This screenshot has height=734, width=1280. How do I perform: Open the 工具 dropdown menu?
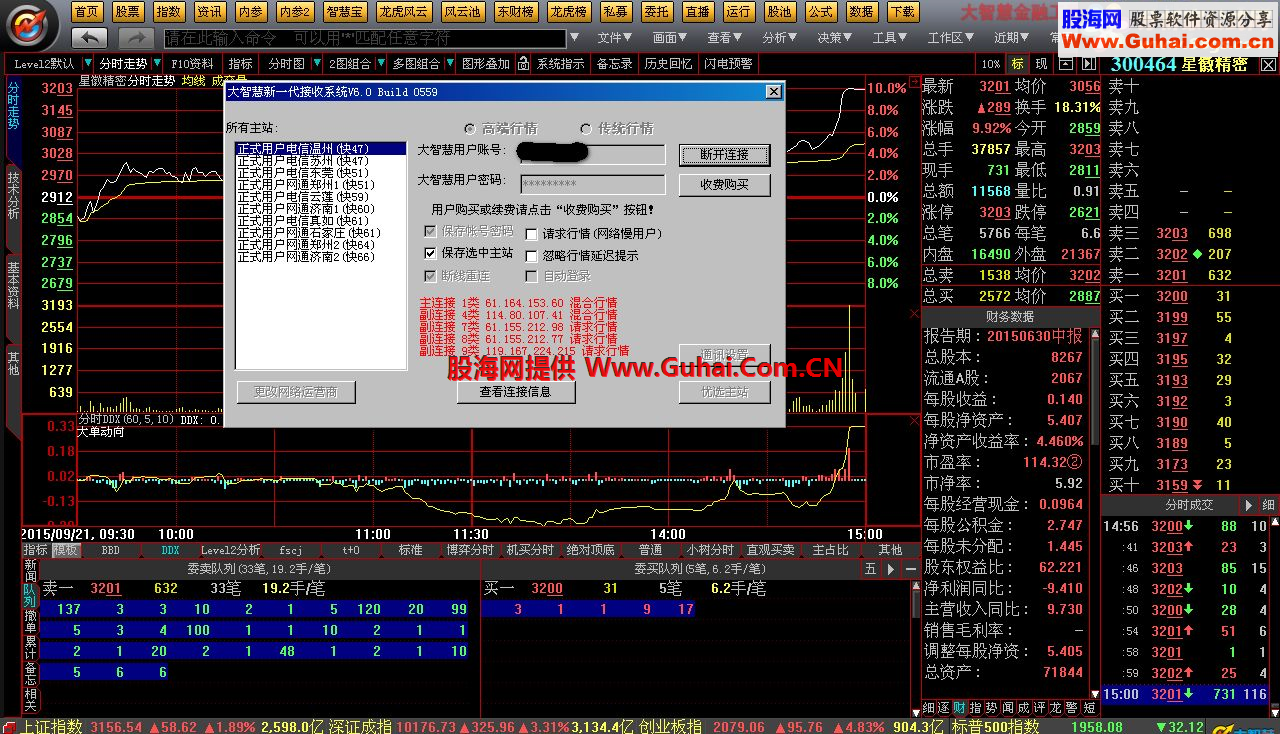point(889,38)
